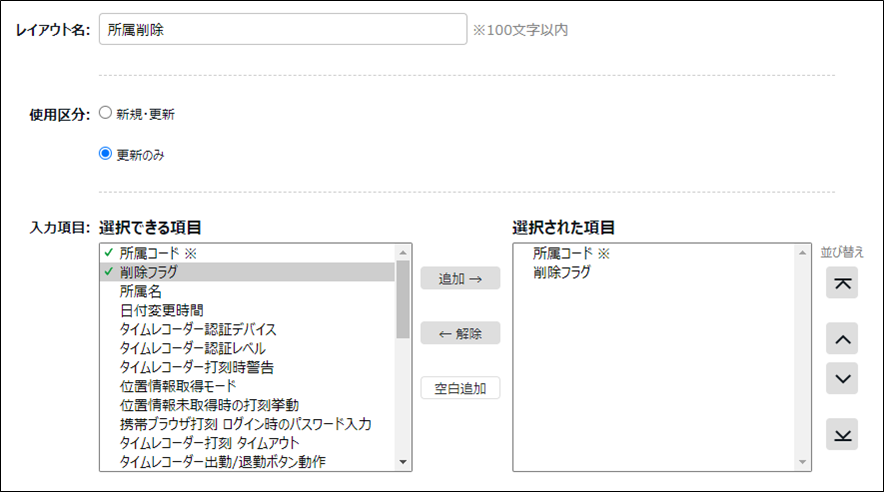Click the レイアウト名 input field

(x=283, y=29)
